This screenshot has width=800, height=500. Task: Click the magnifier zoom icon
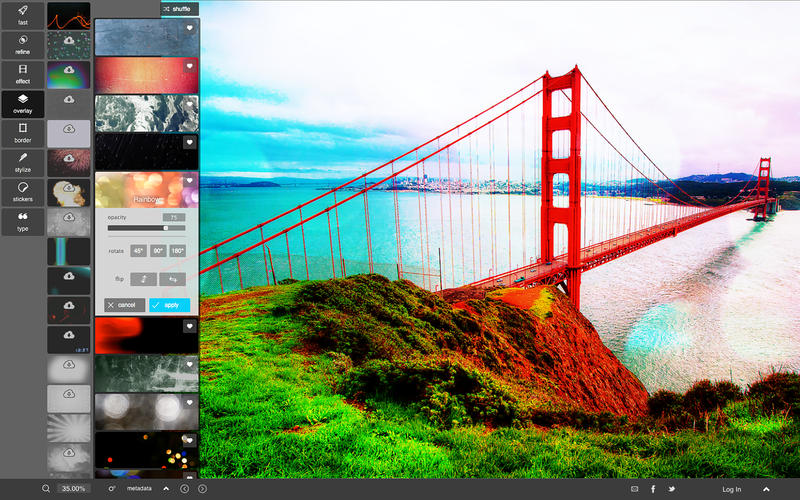46,489
